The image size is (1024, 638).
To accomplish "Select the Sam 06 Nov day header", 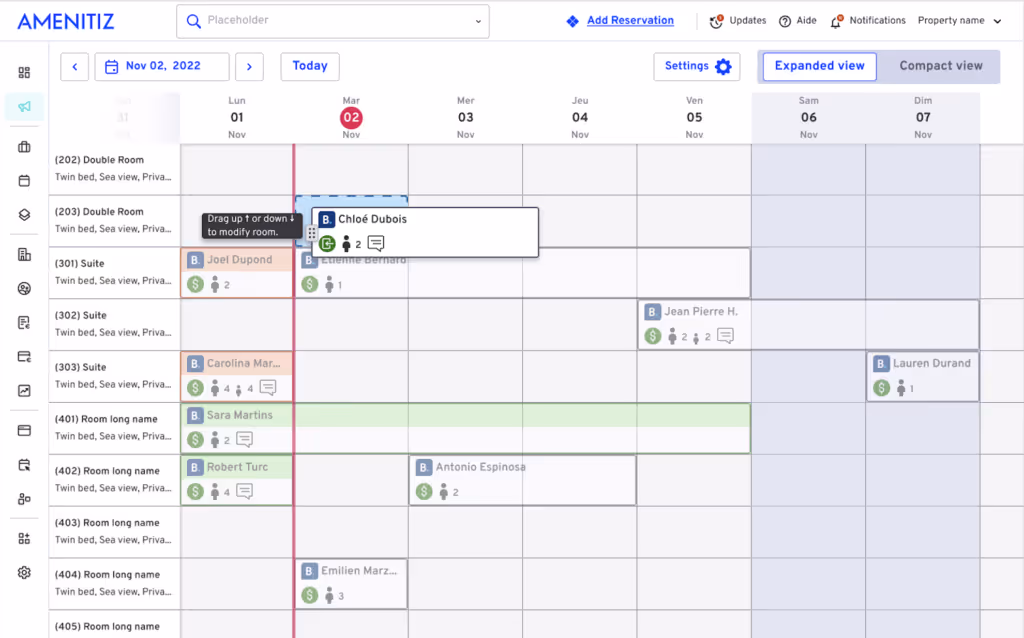I will pos(808,118).
